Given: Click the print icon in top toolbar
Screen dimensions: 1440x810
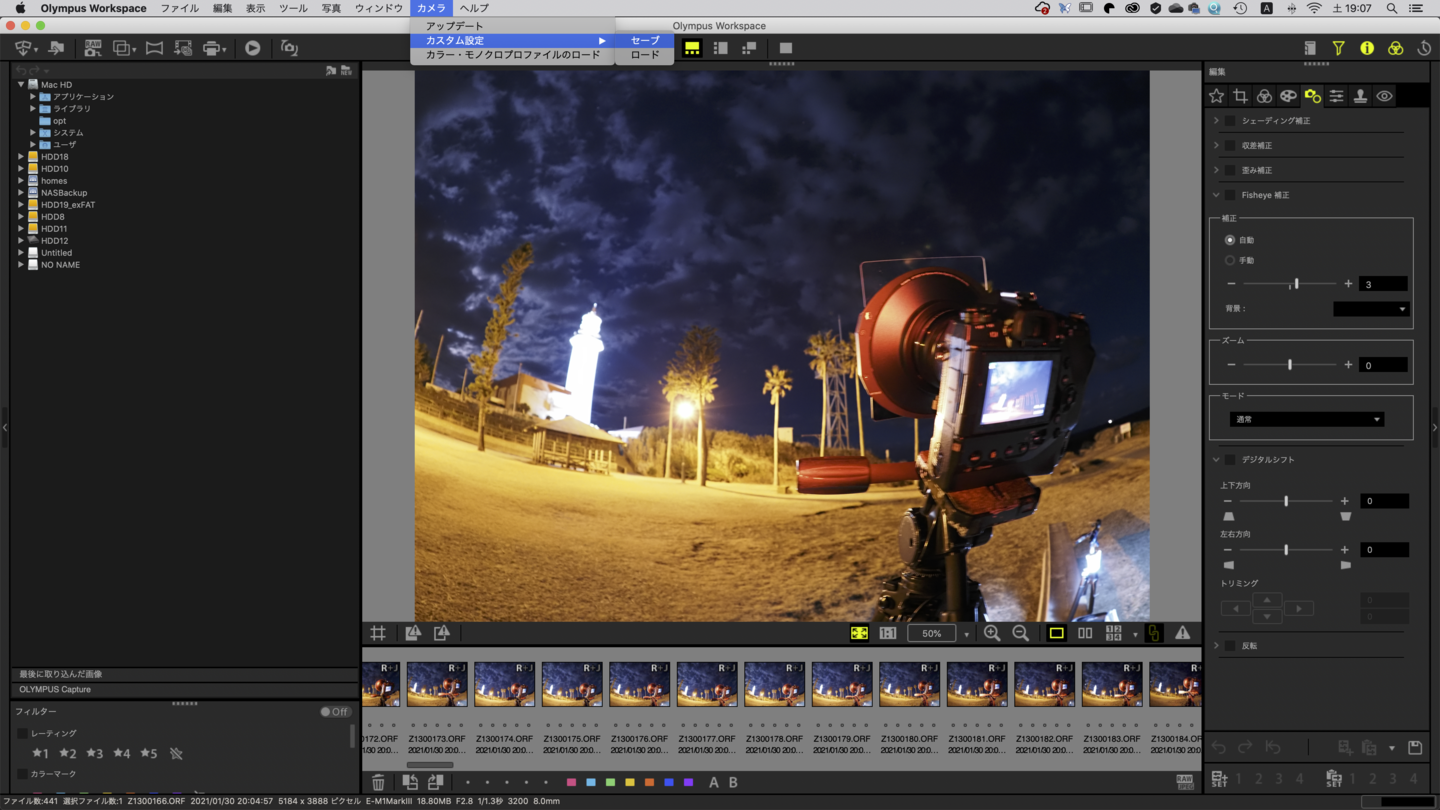Looking at the screenshot, I should point(211,48).
